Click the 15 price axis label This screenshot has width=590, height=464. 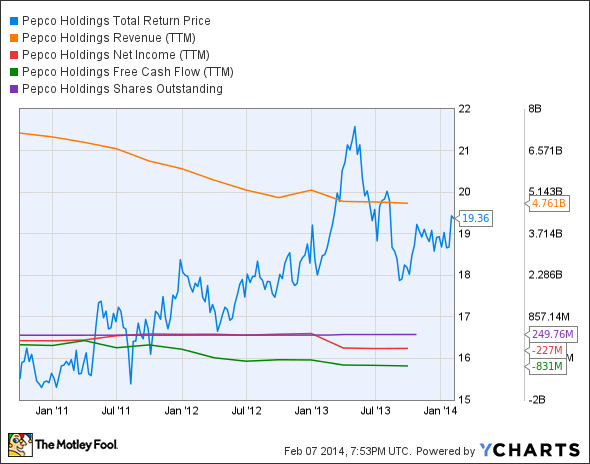[x=464, y=400]
